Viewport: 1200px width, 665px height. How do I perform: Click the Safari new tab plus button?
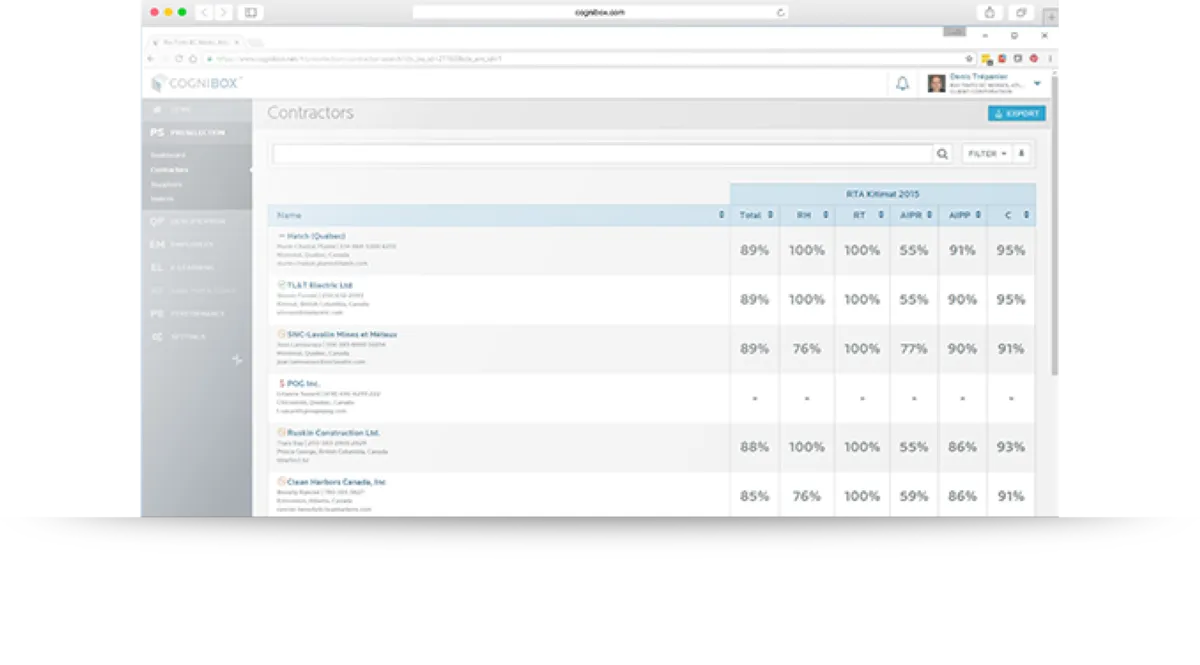1050,16
